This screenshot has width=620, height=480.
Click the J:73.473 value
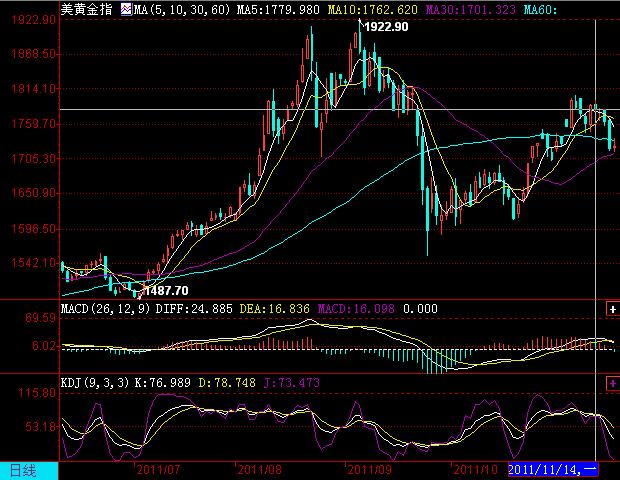pos(291,382)
